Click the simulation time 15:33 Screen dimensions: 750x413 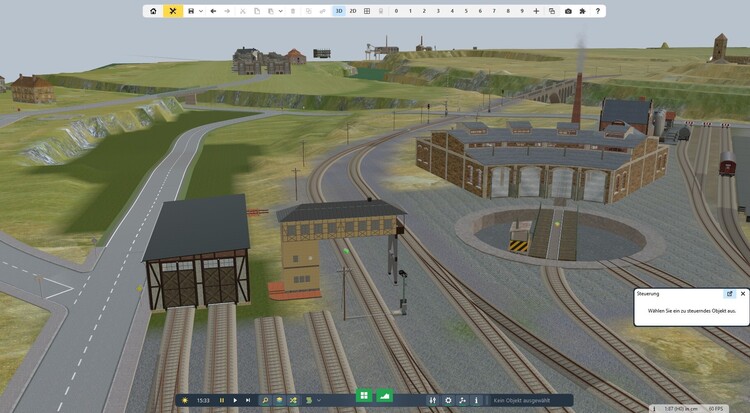click(x=203, y=400)
